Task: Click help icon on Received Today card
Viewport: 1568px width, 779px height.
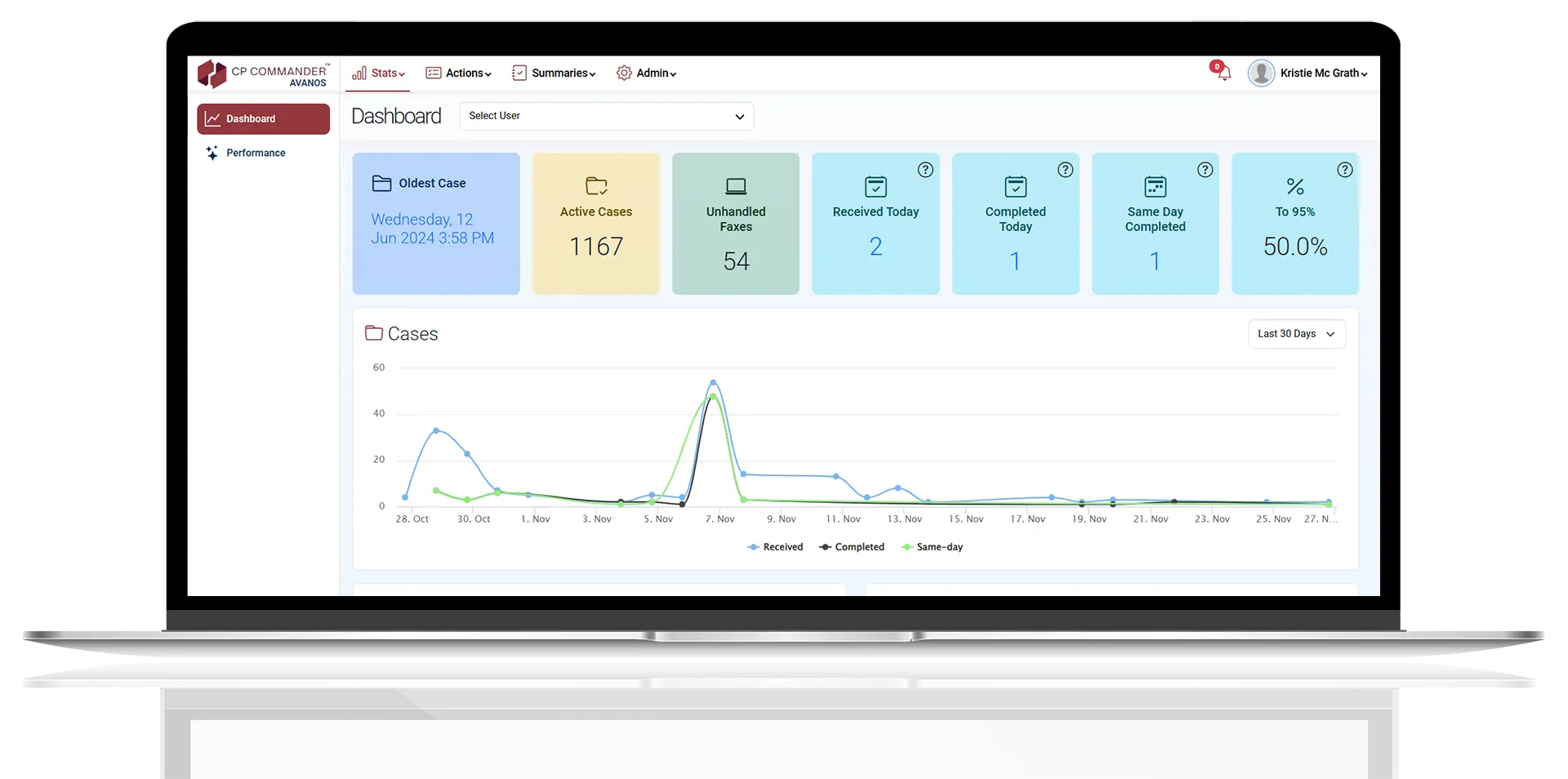Action: pos(925,170)
